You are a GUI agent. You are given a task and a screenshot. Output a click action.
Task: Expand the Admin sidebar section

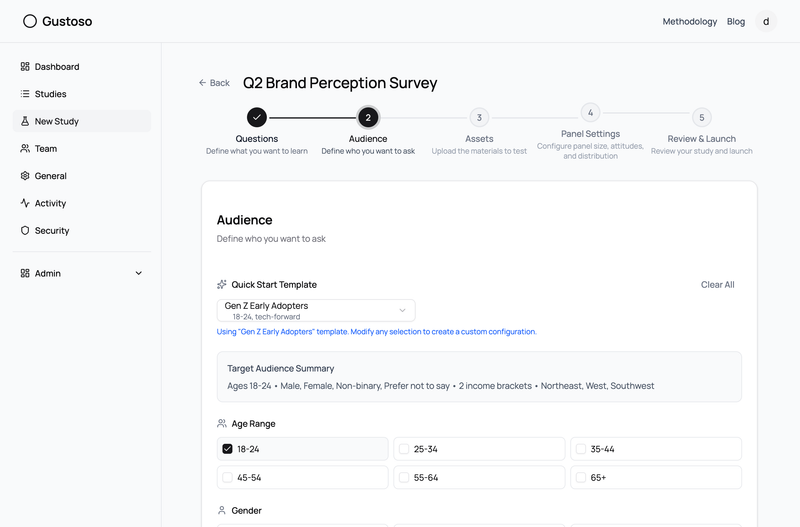pyautogui.click(x=139, y=273)
